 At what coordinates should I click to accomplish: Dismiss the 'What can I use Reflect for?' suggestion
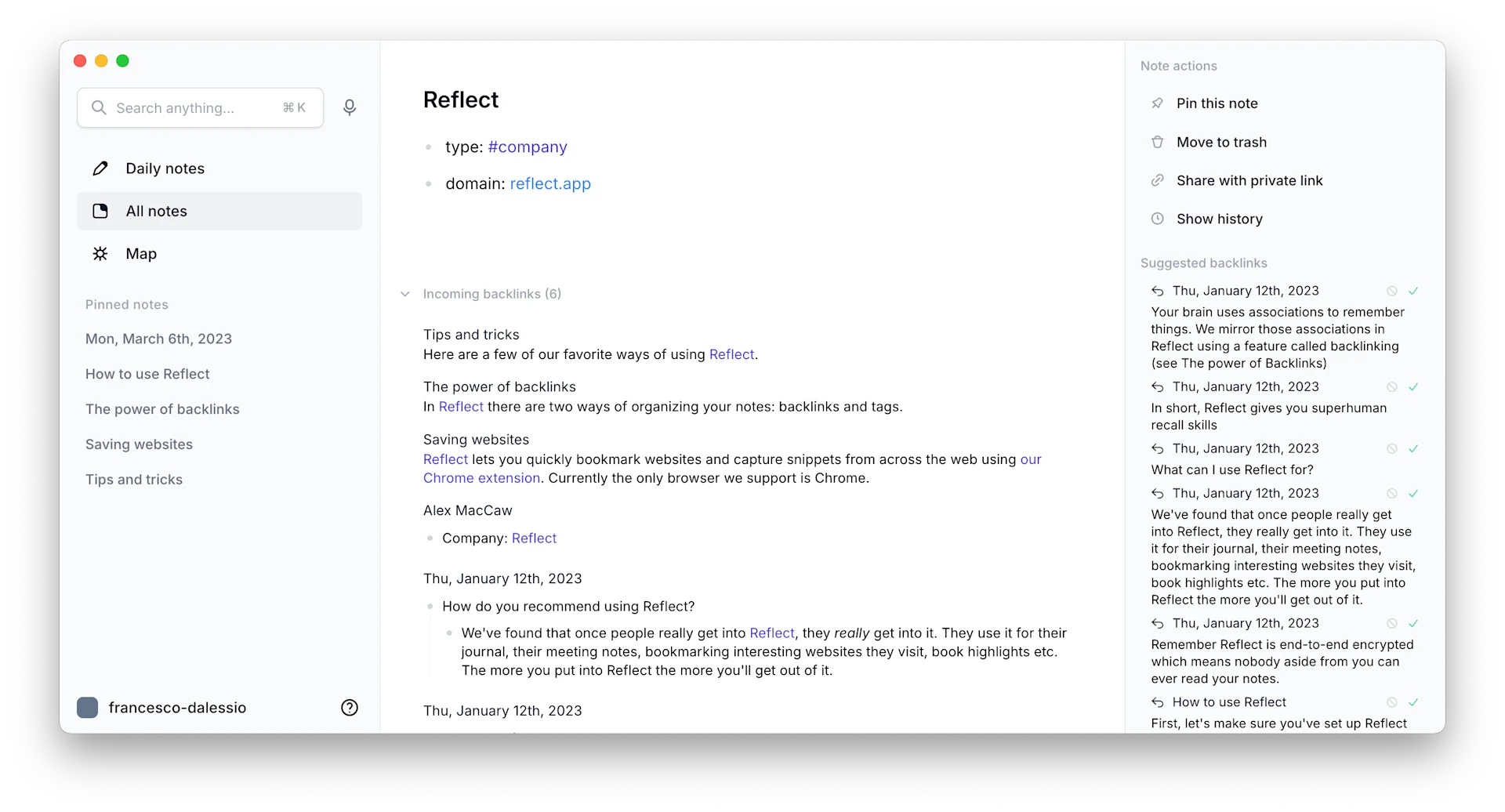pos(1392,448)
